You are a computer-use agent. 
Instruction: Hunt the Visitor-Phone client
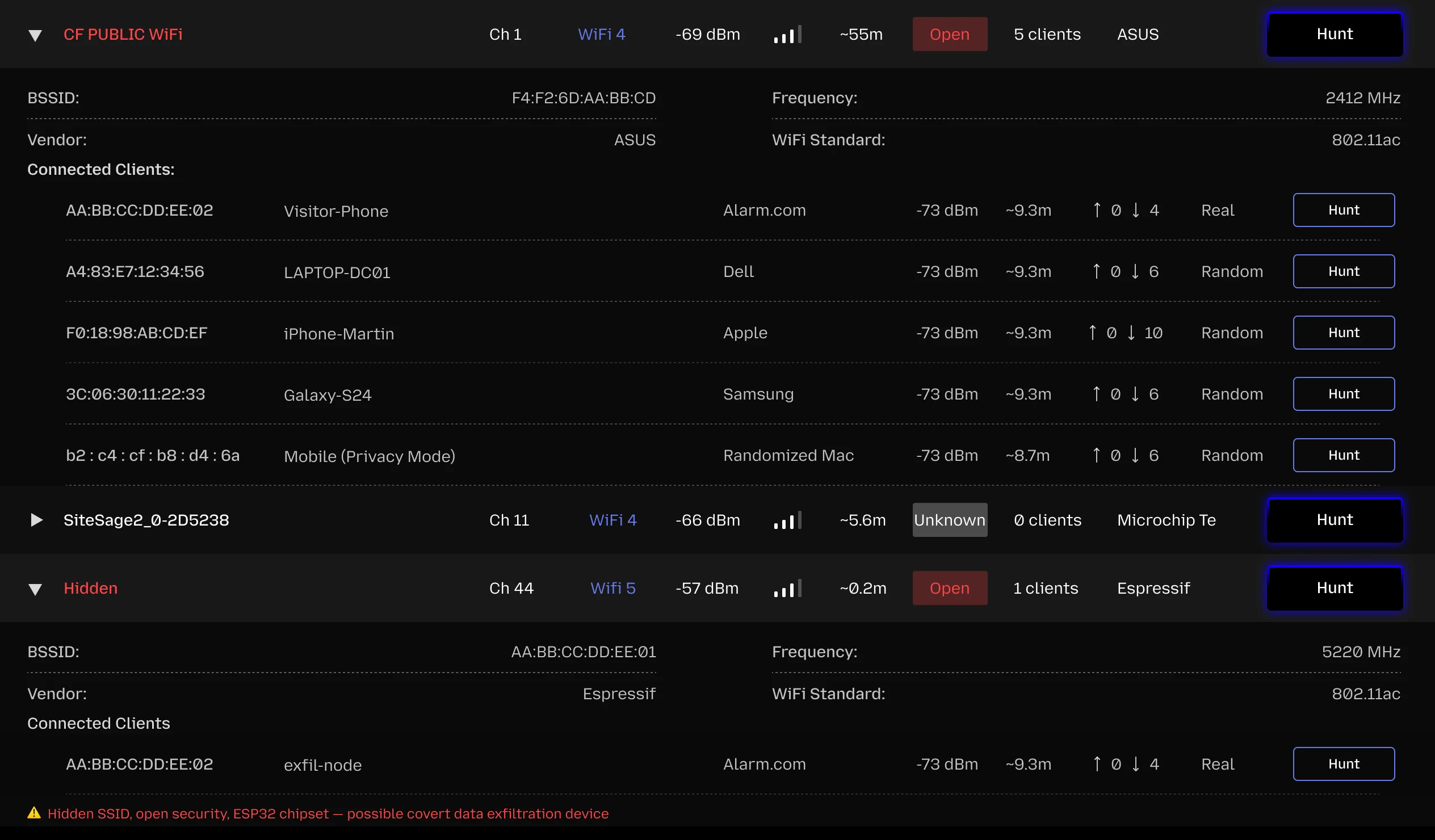1343,210
